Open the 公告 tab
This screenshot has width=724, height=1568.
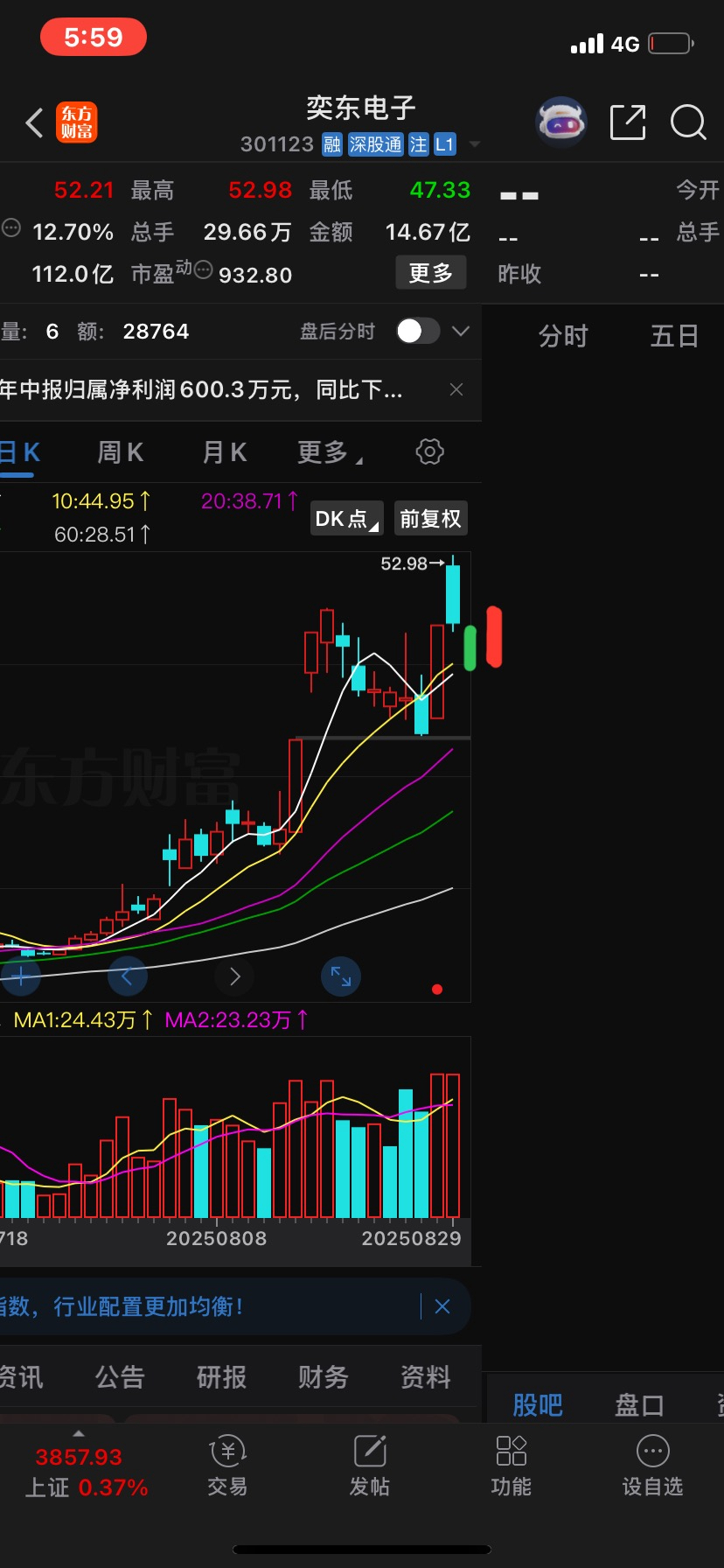coord(120,1377)
